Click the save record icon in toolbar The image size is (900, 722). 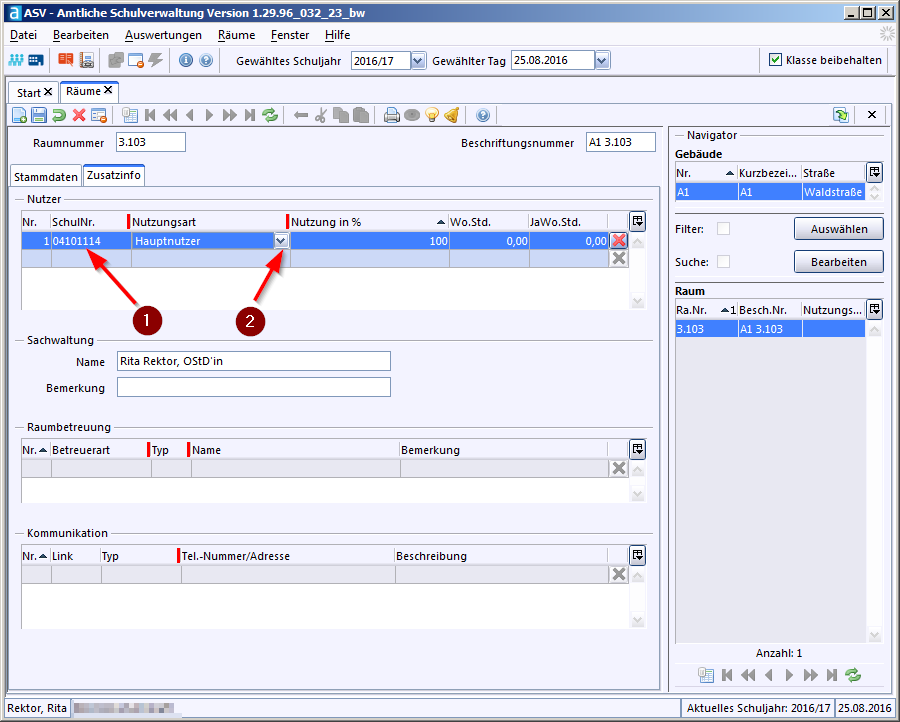point(39,115)
